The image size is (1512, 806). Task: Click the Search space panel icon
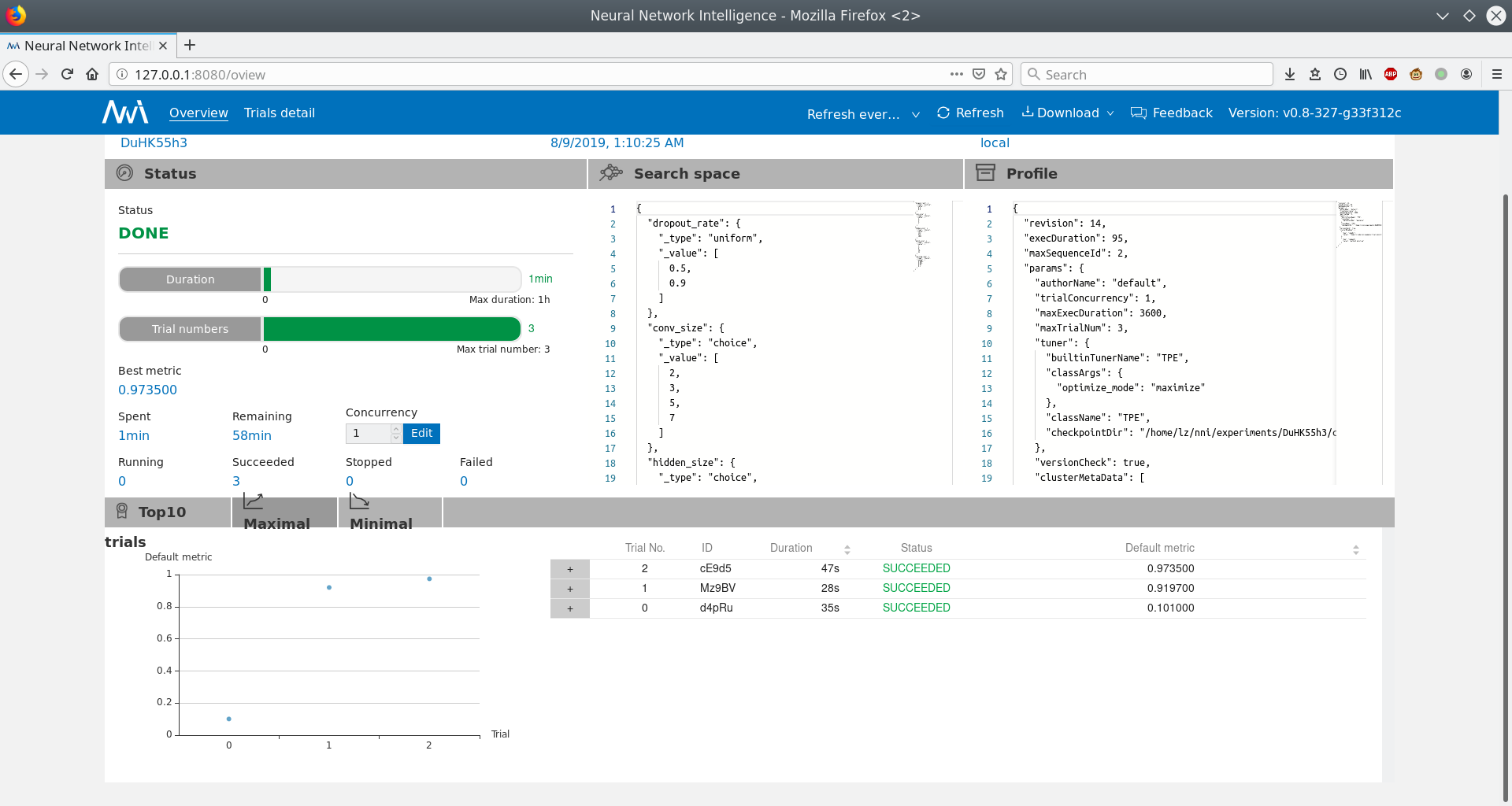coord(611,173)
